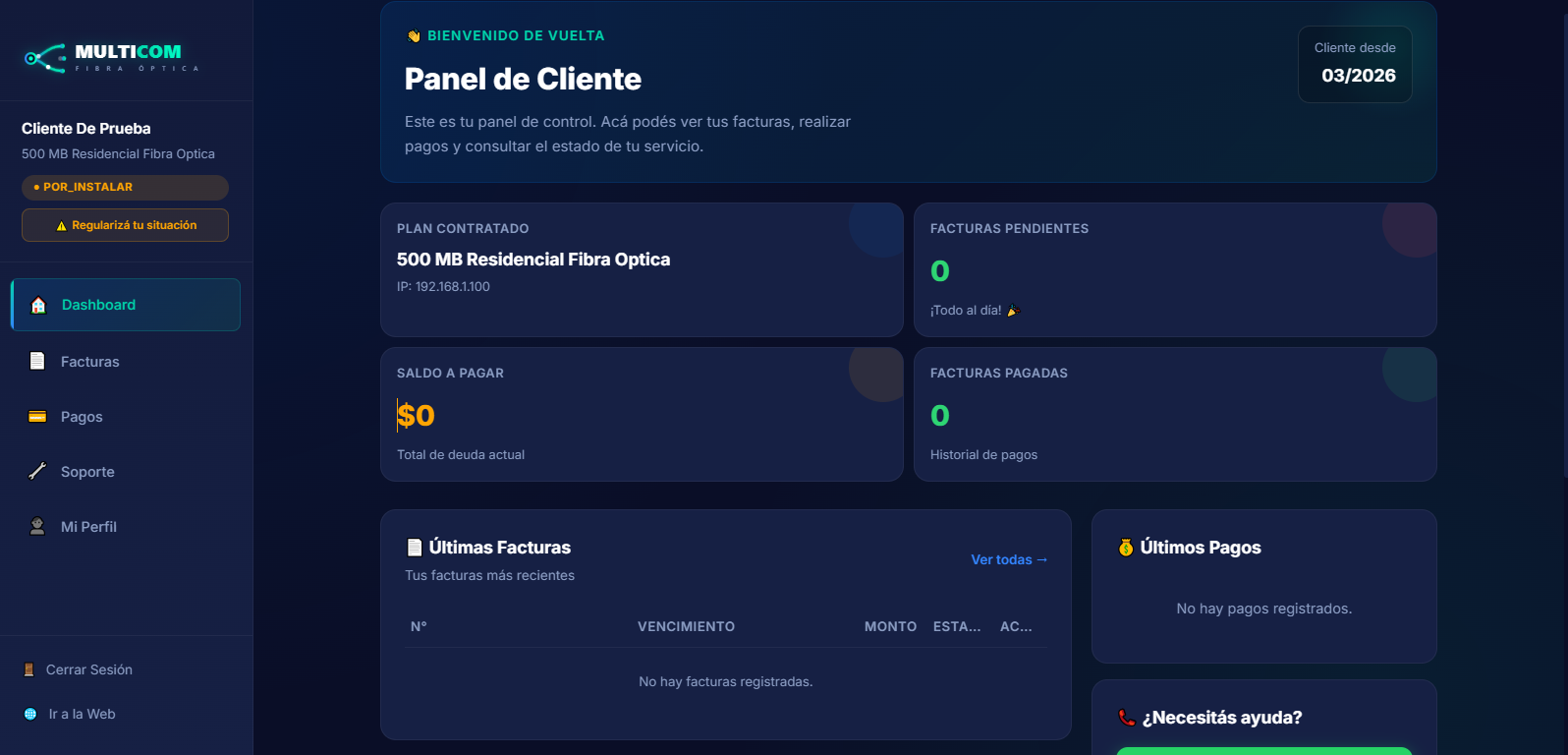This screenshot has height=755, width=1568.
Task: Click the invoice icon beside Últimas Facturas
Action: point(415,548)
